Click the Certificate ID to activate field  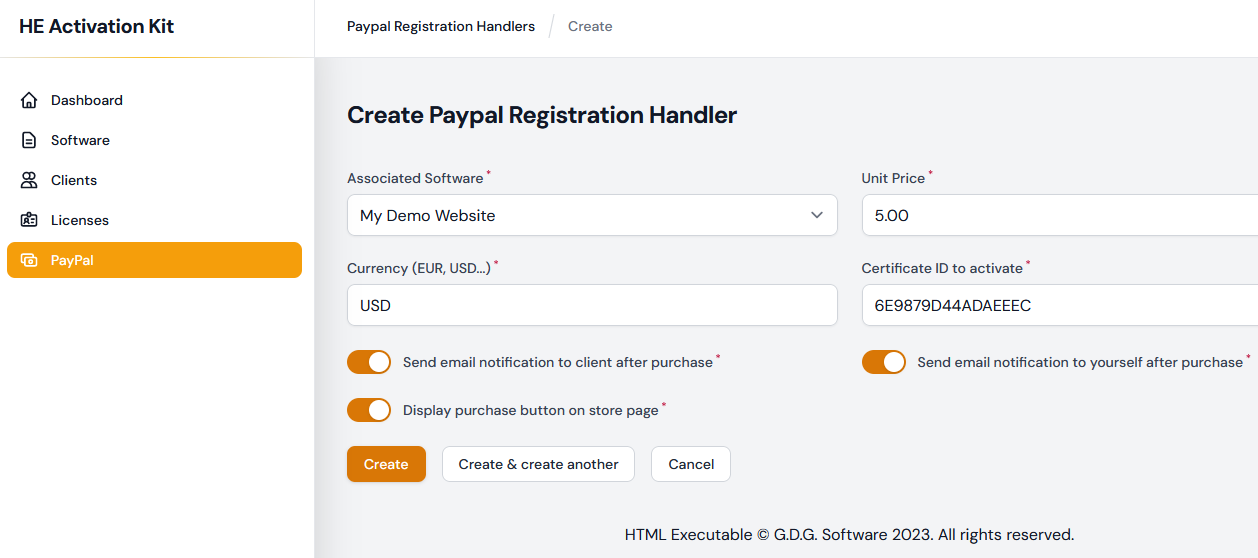point(1059,305)
